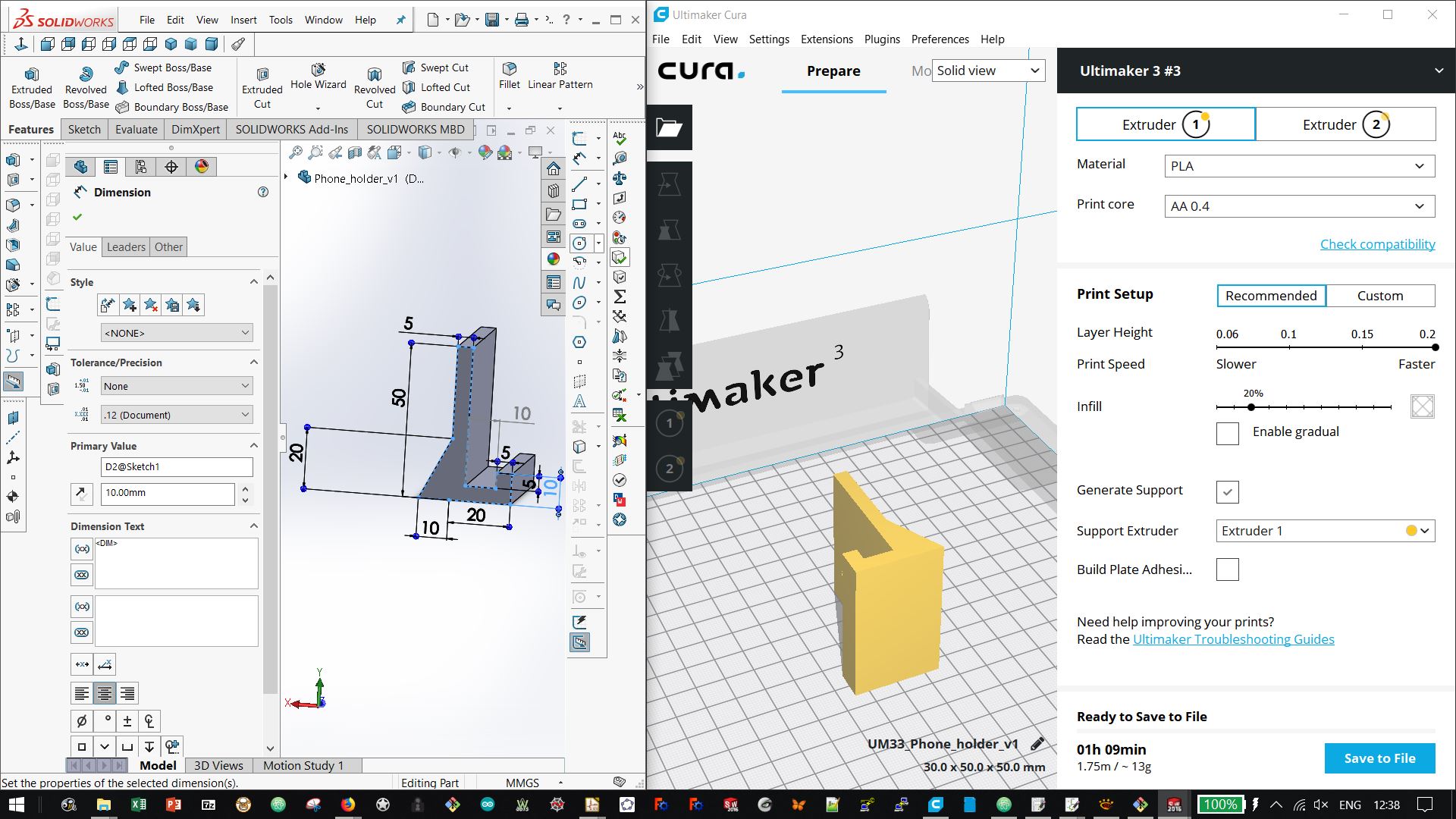Select Extruded Cut tool
This screenshot has height=819, width=1456.
click(x=262, y=88)
